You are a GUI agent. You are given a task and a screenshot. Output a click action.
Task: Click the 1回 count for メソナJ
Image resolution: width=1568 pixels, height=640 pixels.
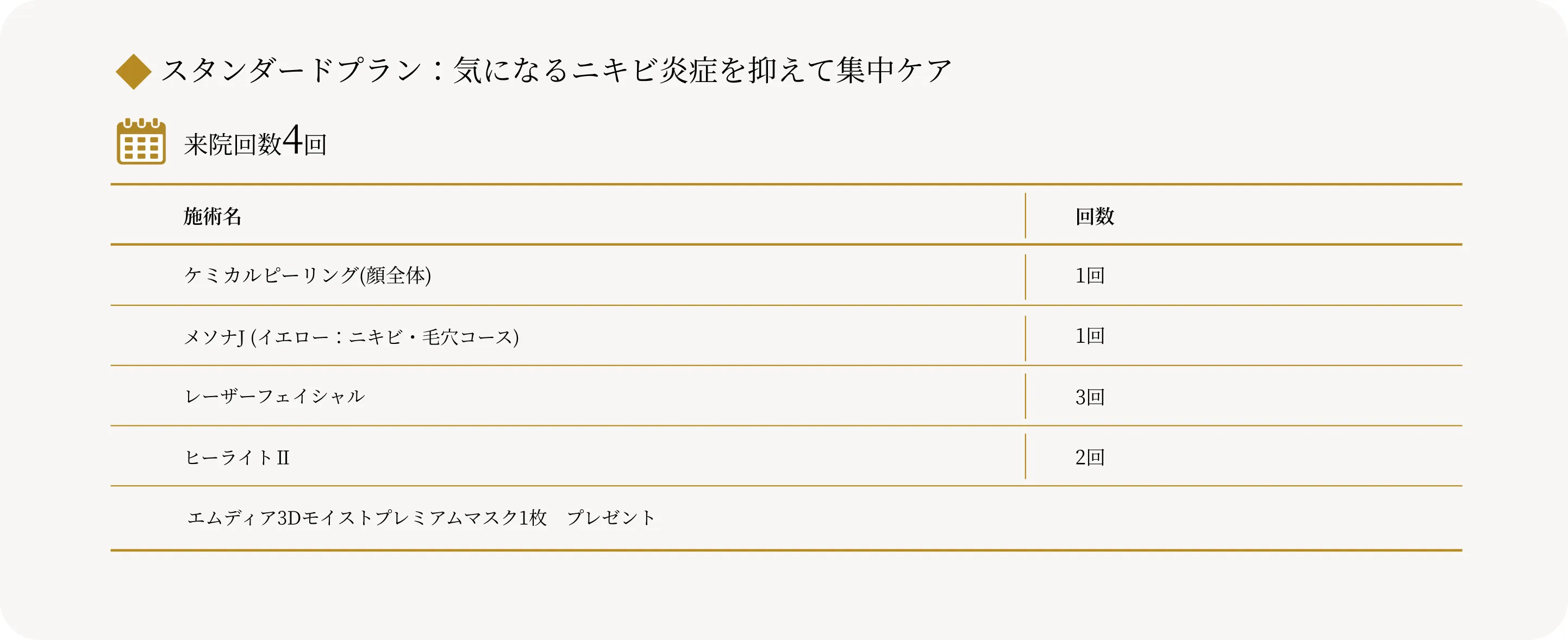(x=1090, y=336)
